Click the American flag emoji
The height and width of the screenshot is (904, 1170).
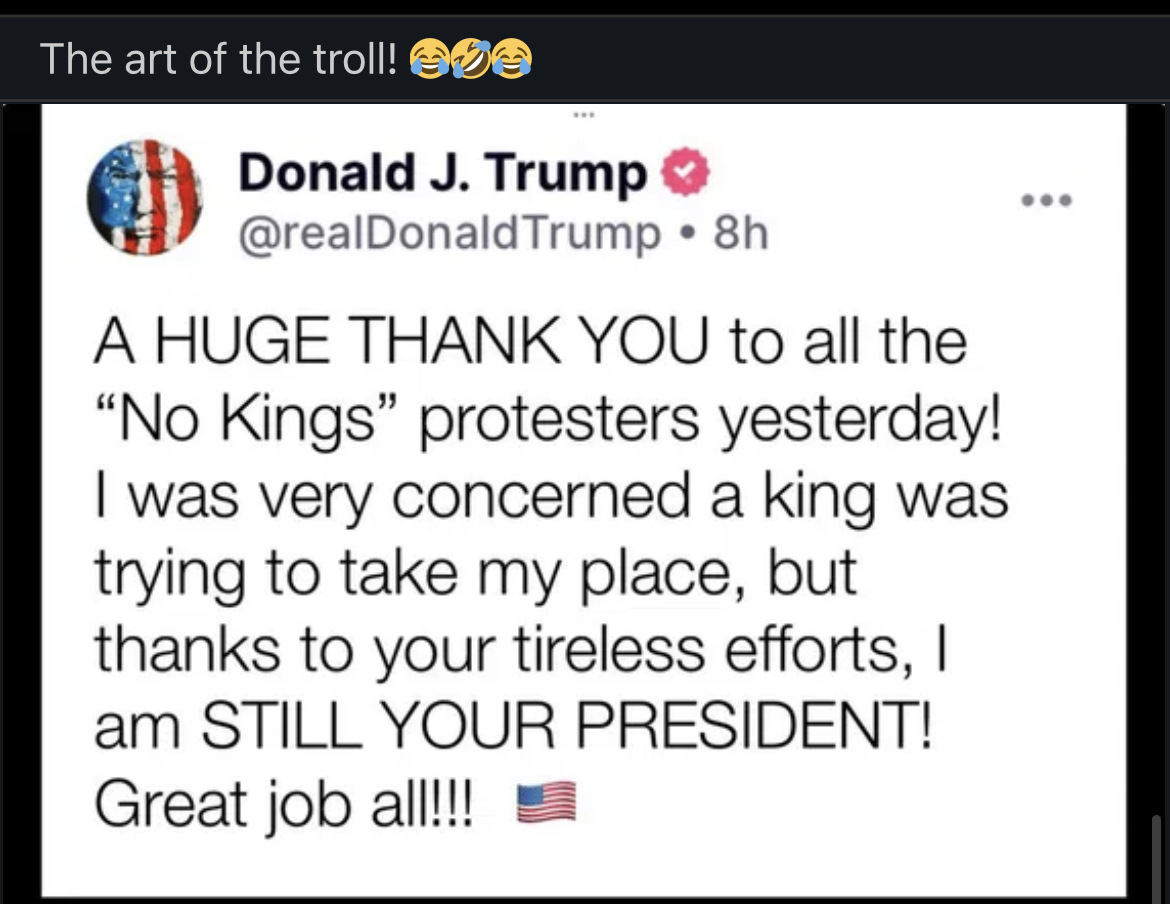pos(546,803)
